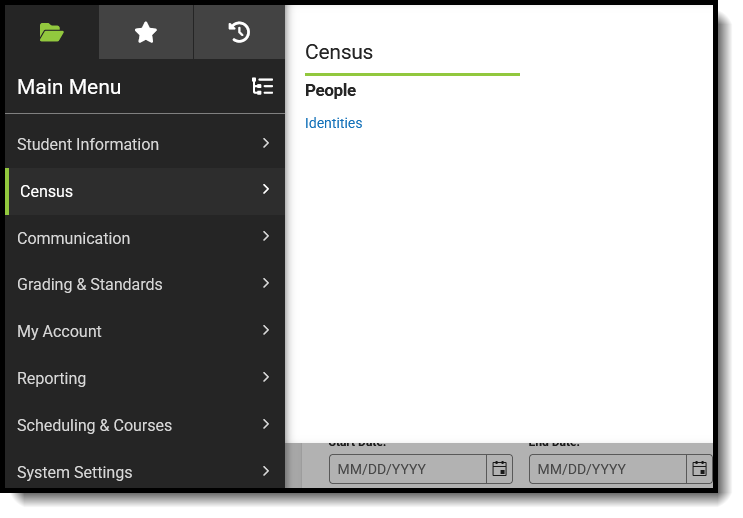The width and height of the screenshot is (743, 518).
Task: Toggle the Main Menu tree view icon
Action: (263, 86)
